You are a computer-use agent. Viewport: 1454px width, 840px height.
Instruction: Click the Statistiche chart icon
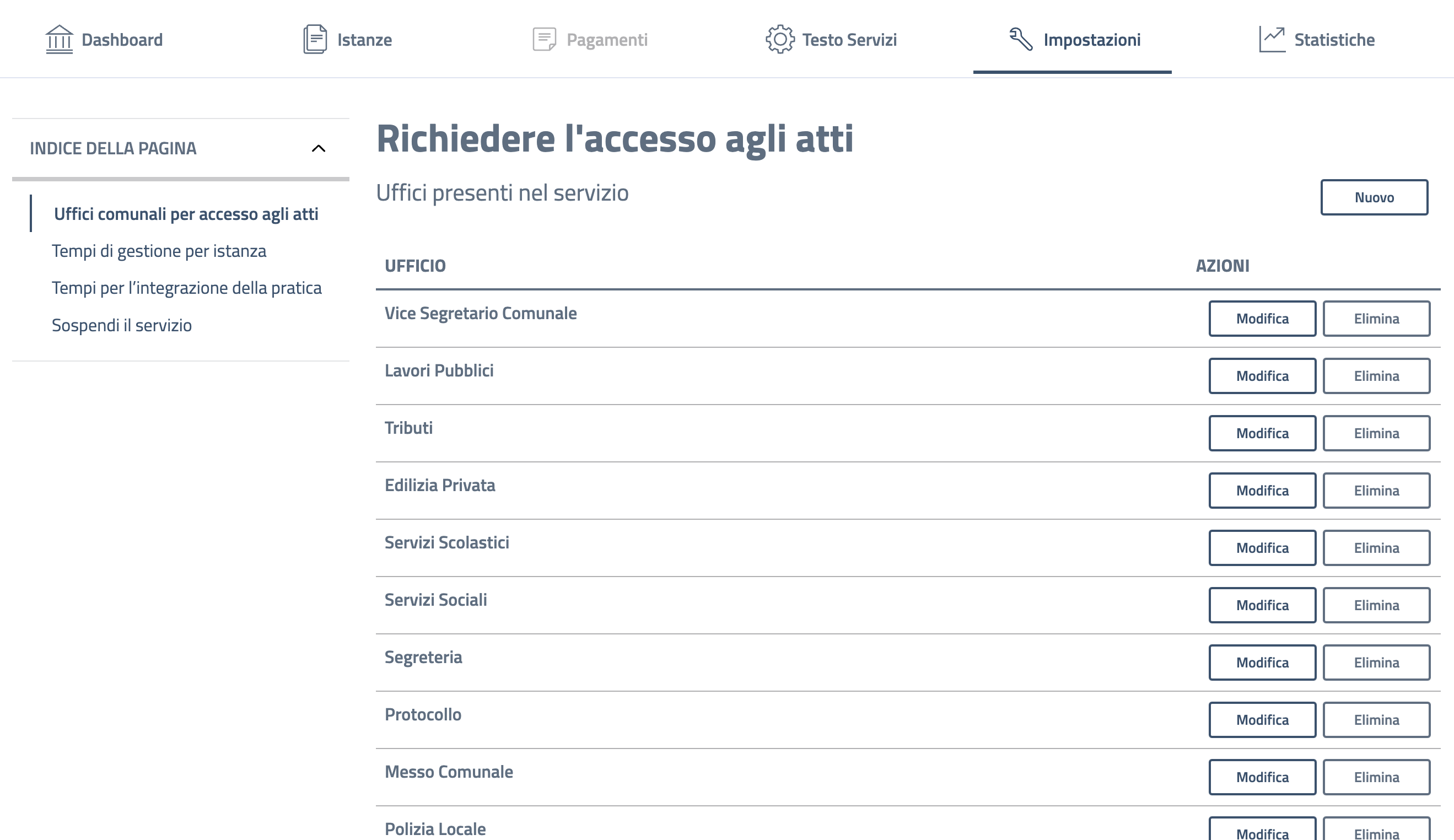coord(1272,39)
